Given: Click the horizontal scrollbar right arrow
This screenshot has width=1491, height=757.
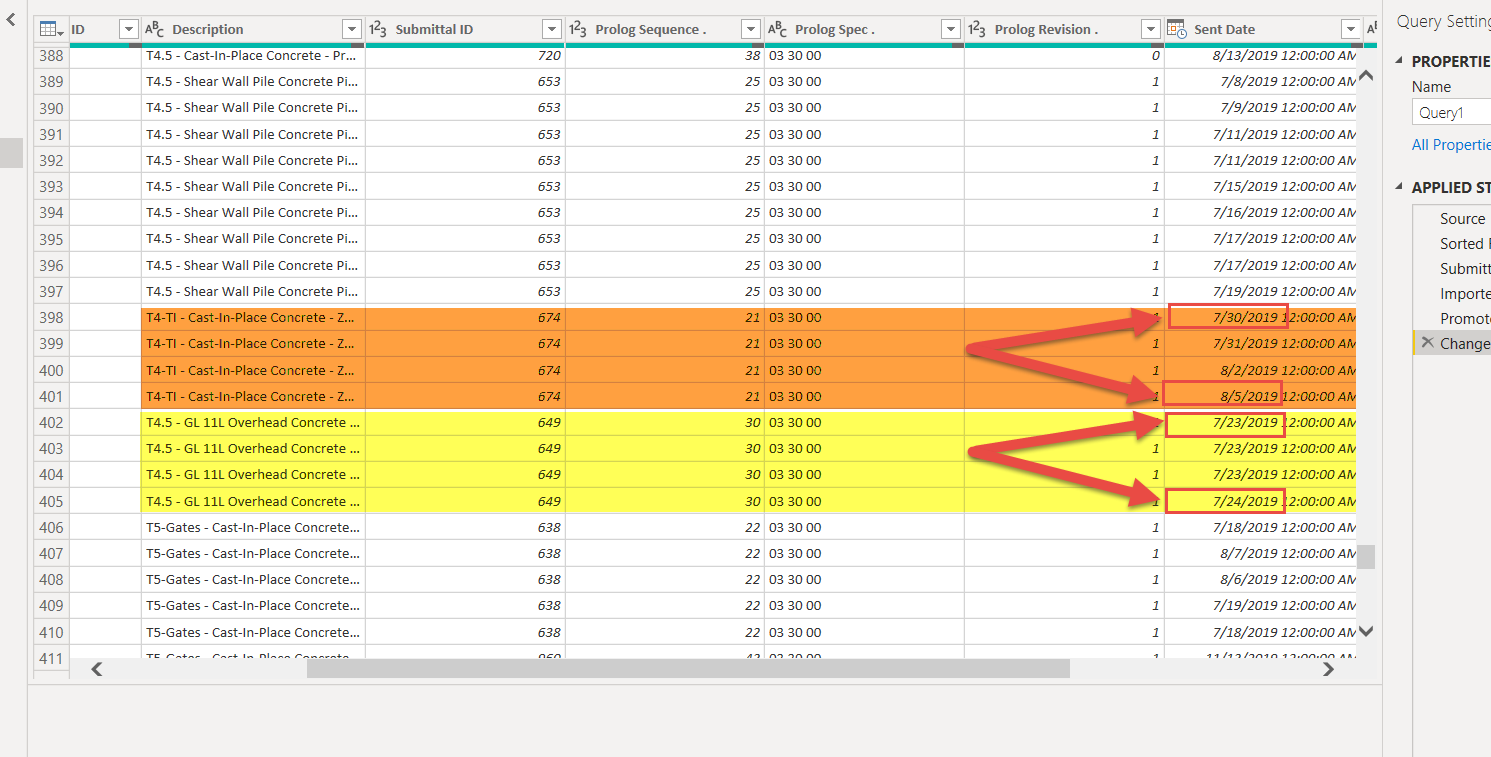Looking at the screenshot, I should point(1328,669).
